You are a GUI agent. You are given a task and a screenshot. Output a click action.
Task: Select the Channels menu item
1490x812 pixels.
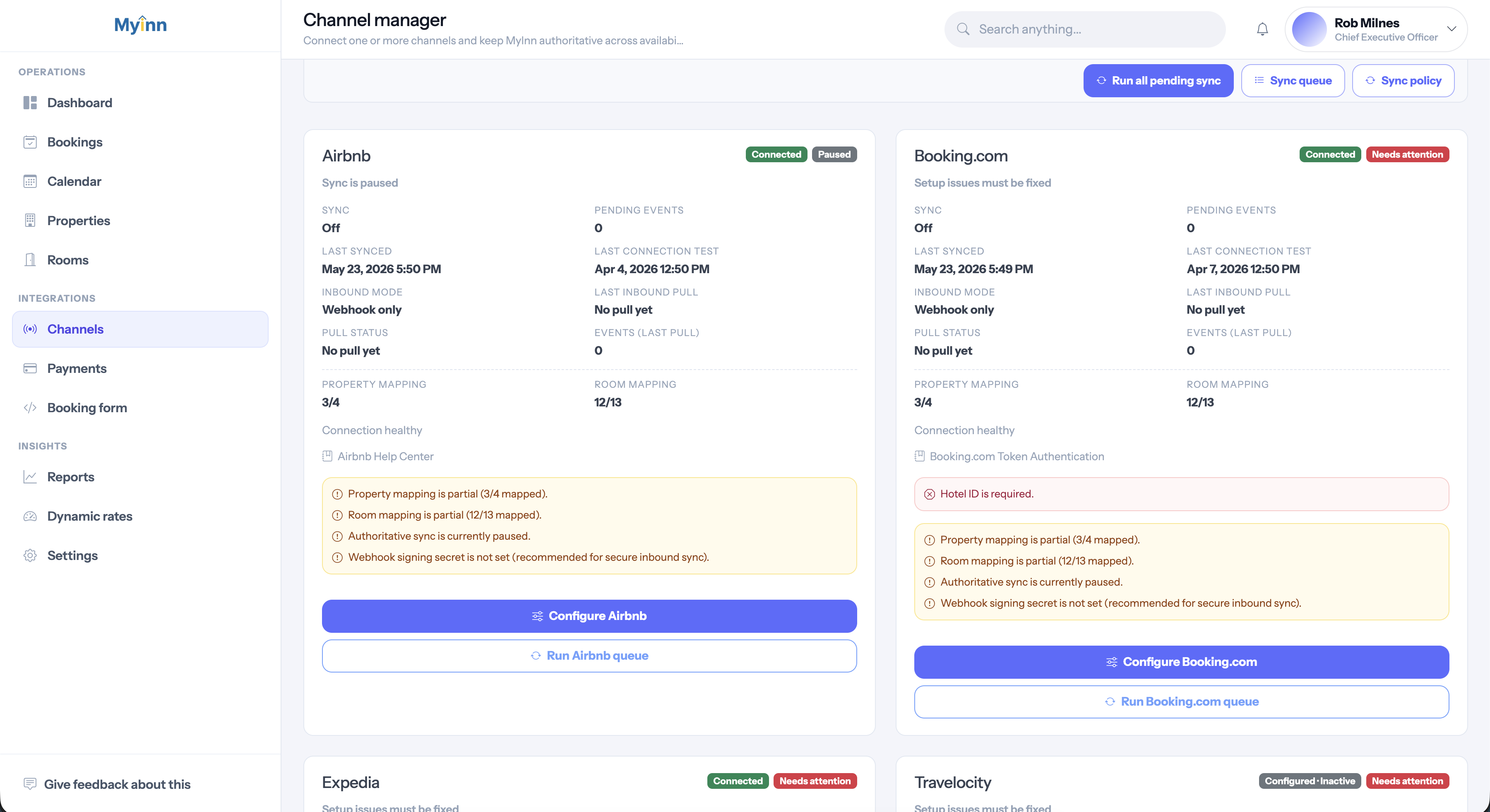click(x=140, y=329)
